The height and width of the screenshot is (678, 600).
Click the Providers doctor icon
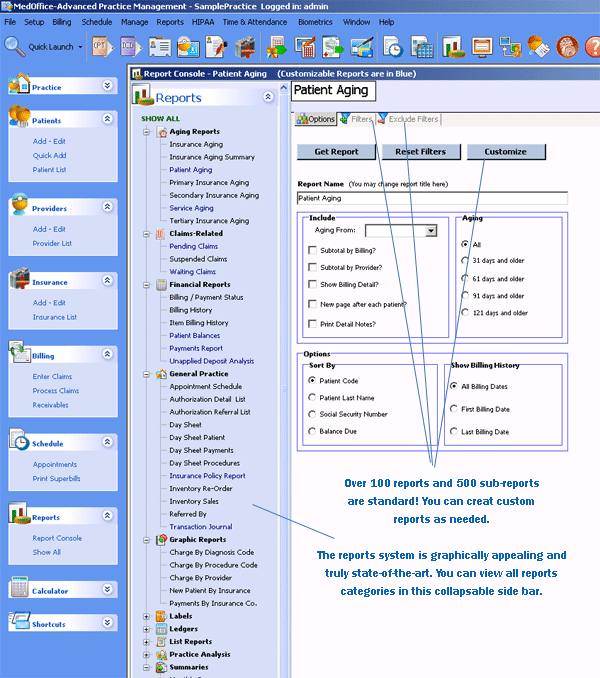pyautogui.click(x=20, y=207)
